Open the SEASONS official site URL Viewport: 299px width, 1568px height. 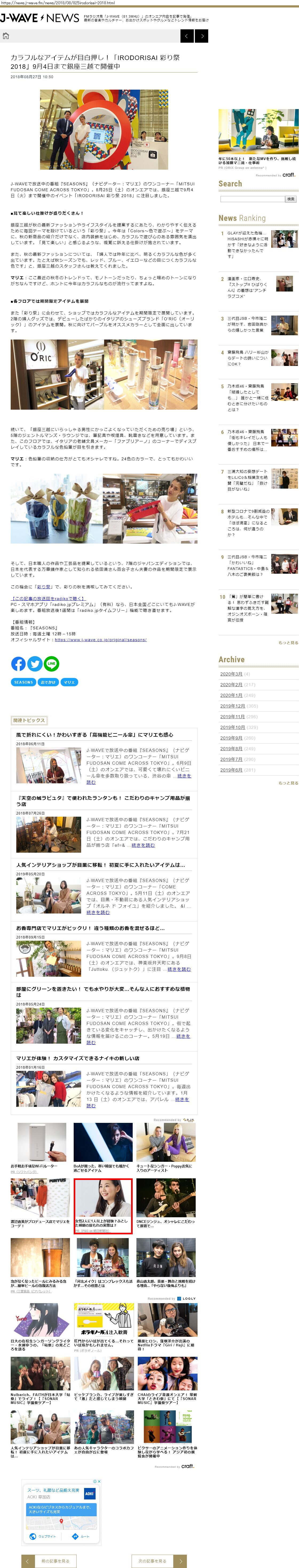click(x=100, y=640)
